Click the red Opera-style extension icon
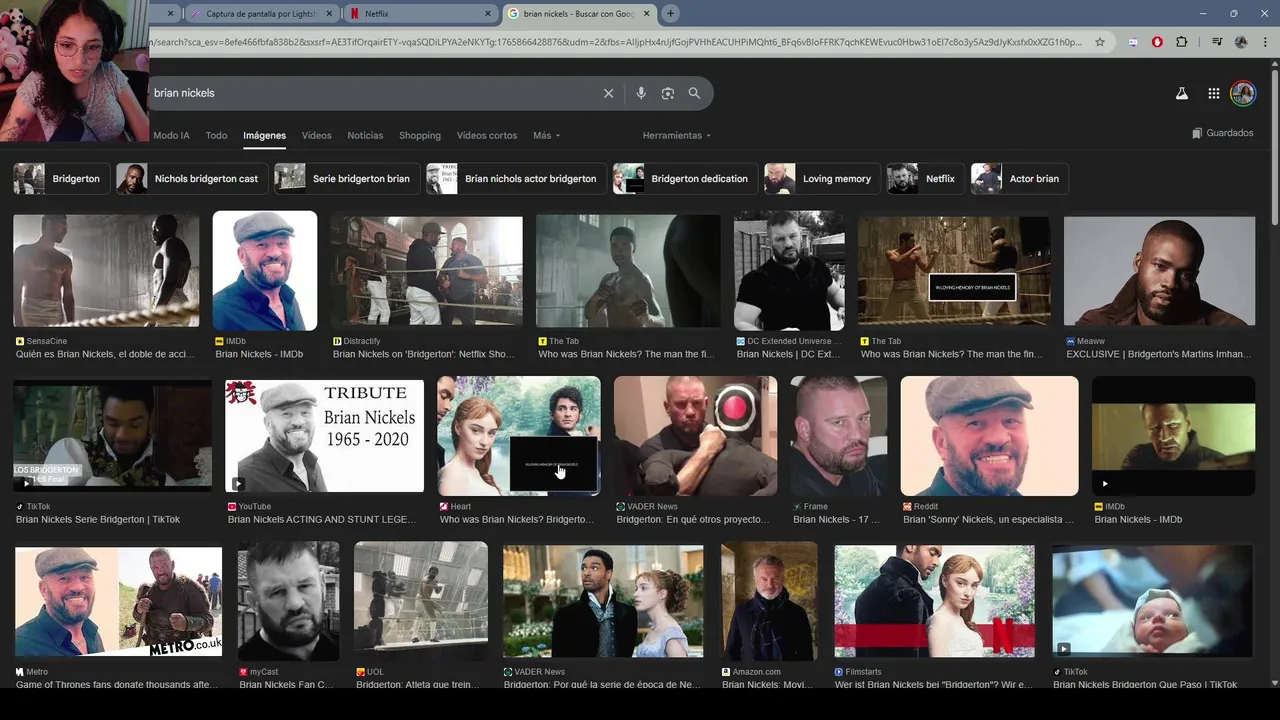The width and height of the screenshot is (1280, 720). pyautogui.click(x=1157, y=42)
